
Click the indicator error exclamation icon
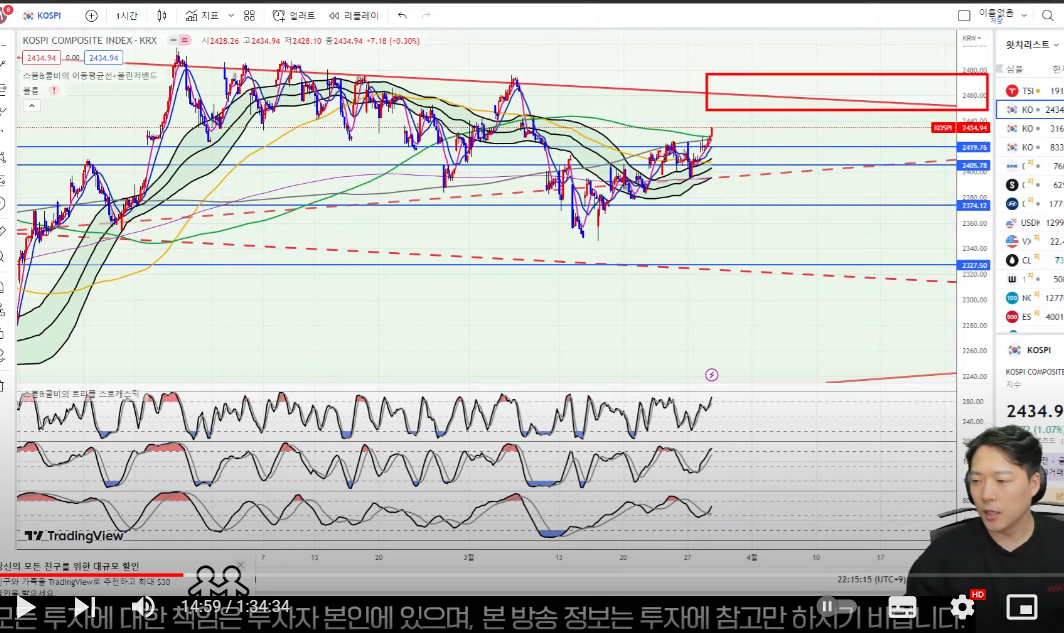point(54,90)
